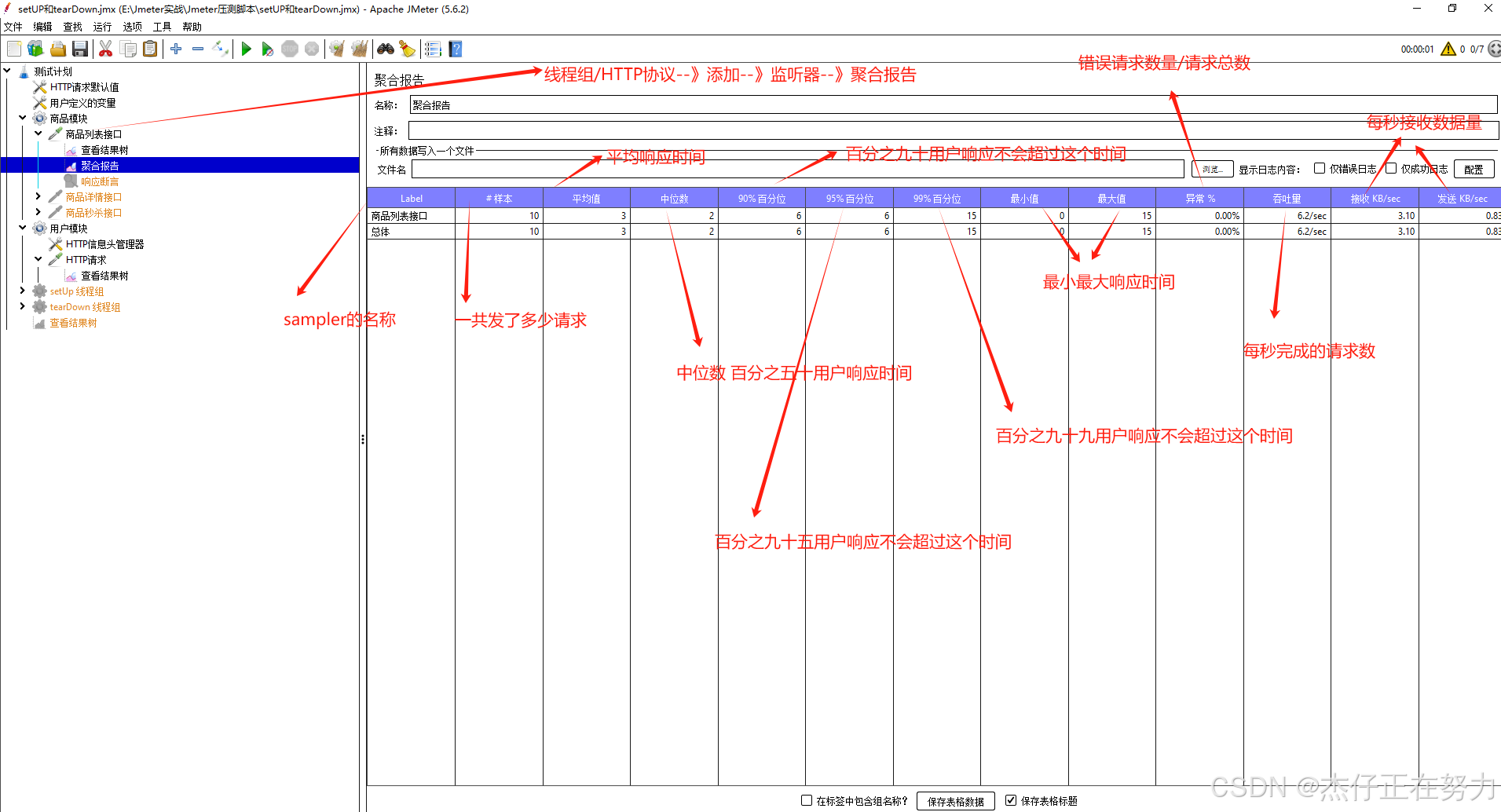This screenshot has height=812, width=1501.
Task: Click Start no pauses icon
Action: point(268,49)
